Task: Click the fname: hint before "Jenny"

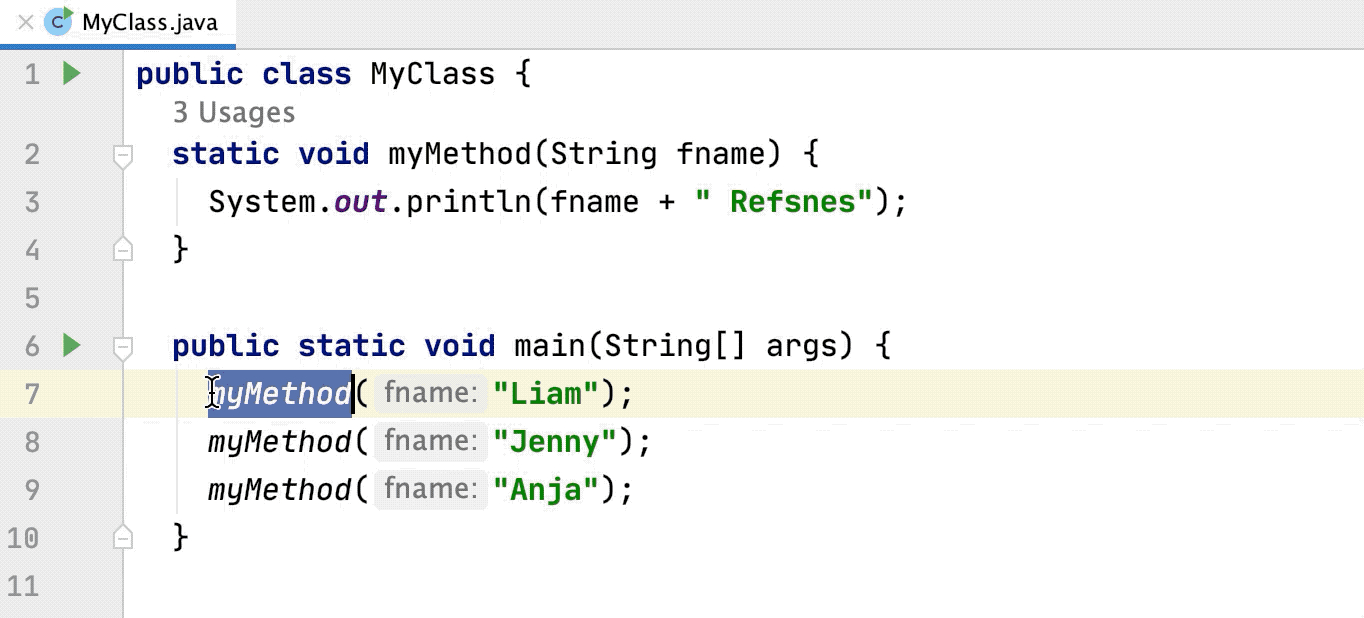Action: pos(430,441)
